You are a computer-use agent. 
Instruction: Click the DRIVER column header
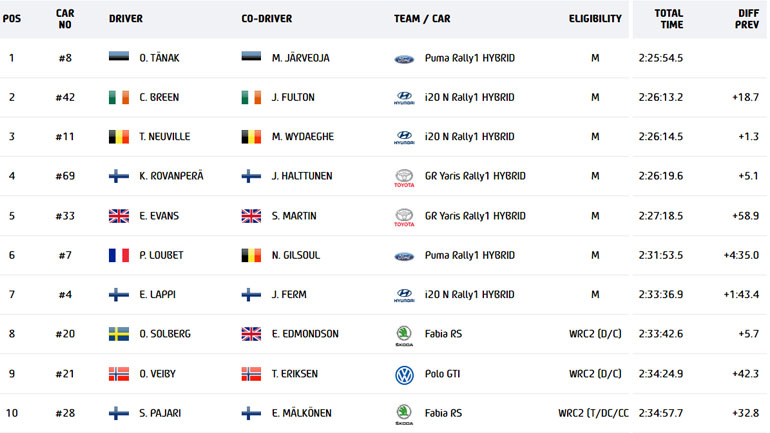126,19
